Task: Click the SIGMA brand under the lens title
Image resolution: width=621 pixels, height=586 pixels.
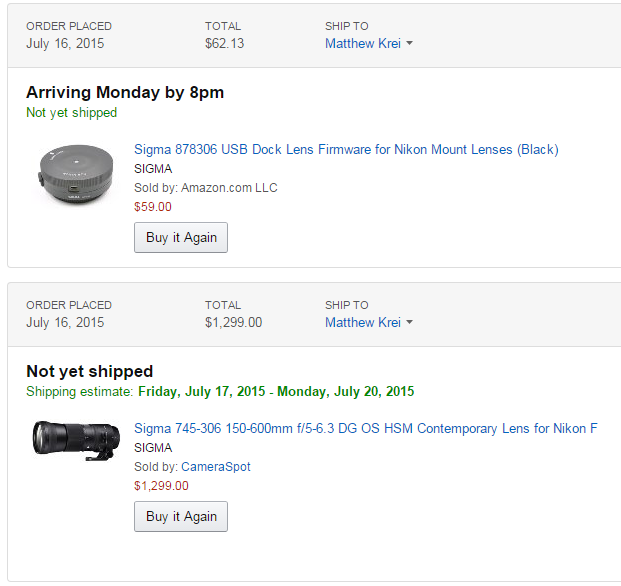Action: (x=153, y=448)
